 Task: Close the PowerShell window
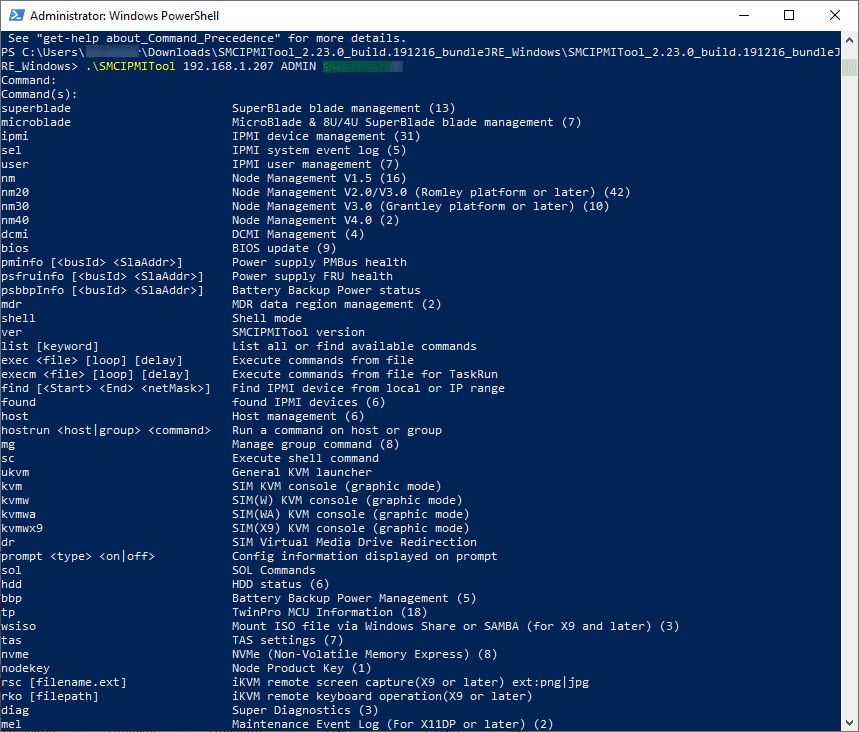pos(835,15)
